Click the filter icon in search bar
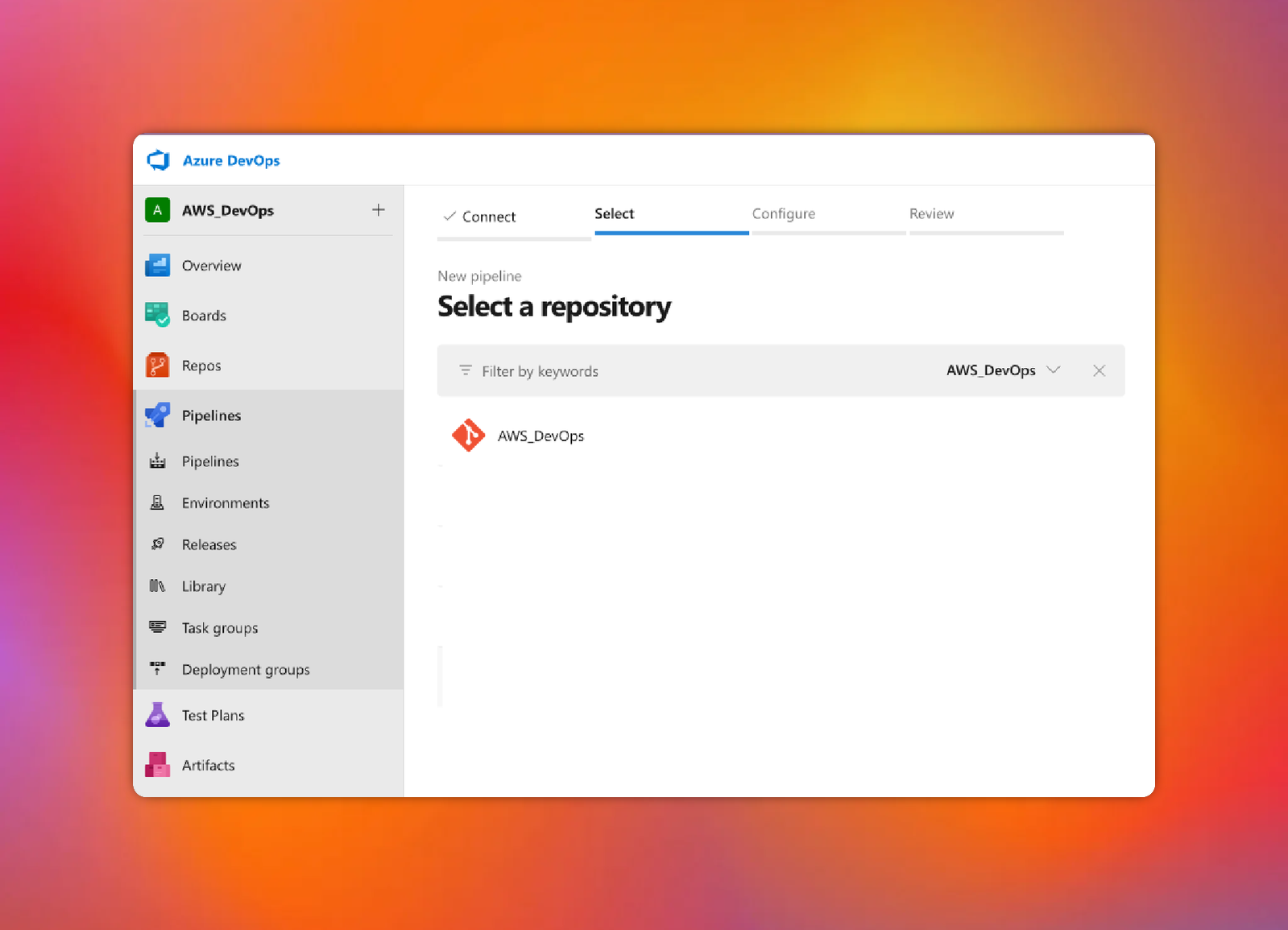 click(466, 370)
